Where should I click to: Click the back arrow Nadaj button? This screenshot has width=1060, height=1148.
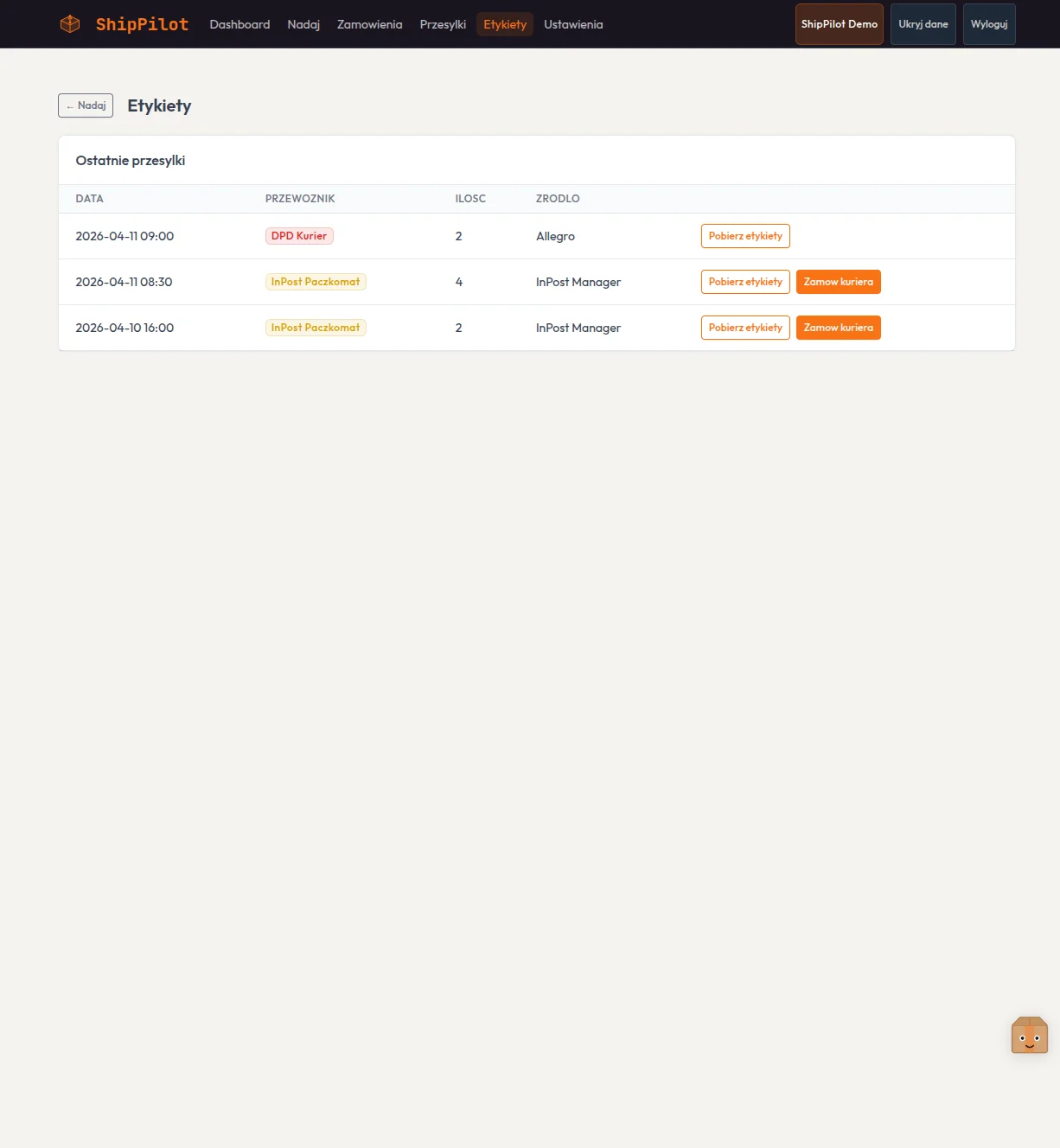coord(86,105)
